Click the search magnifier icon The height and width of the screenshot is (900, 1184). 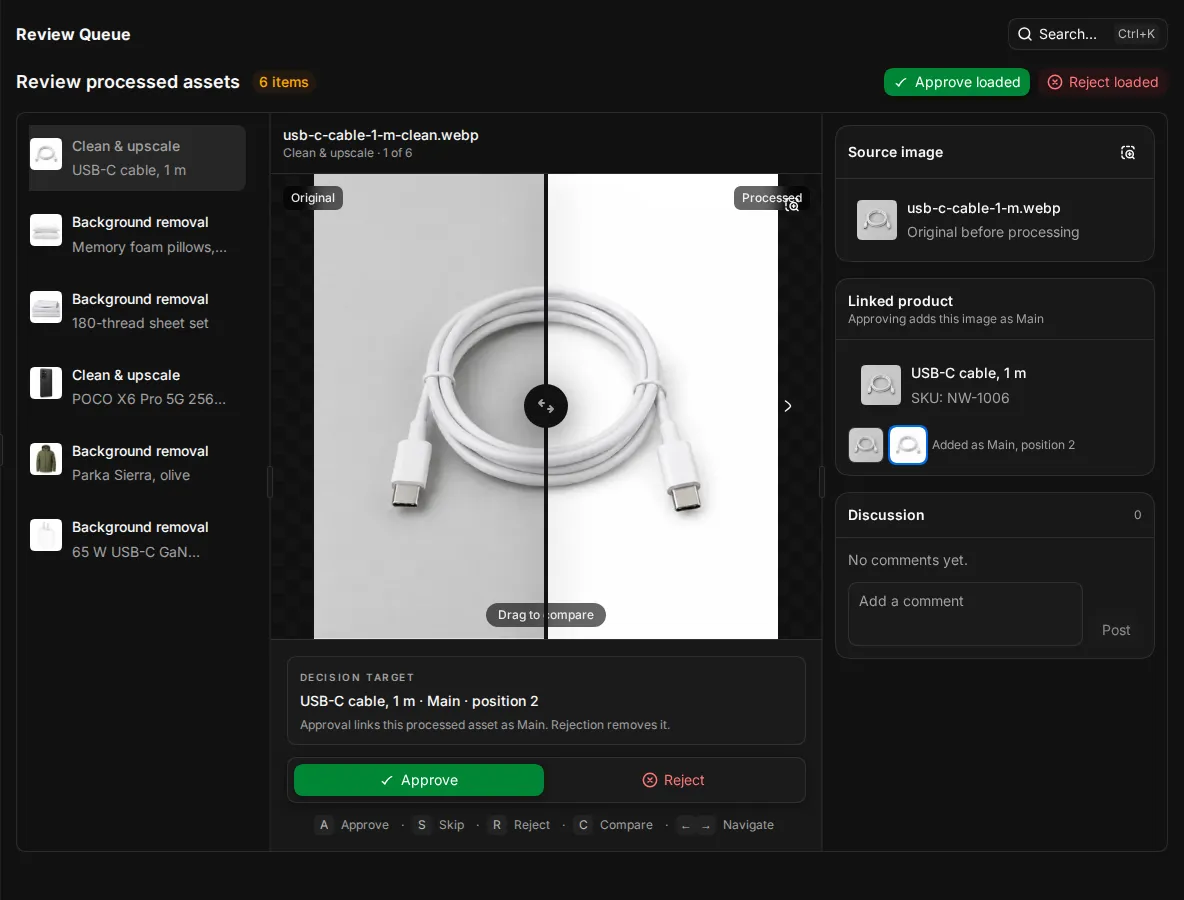click(1024, 34)
